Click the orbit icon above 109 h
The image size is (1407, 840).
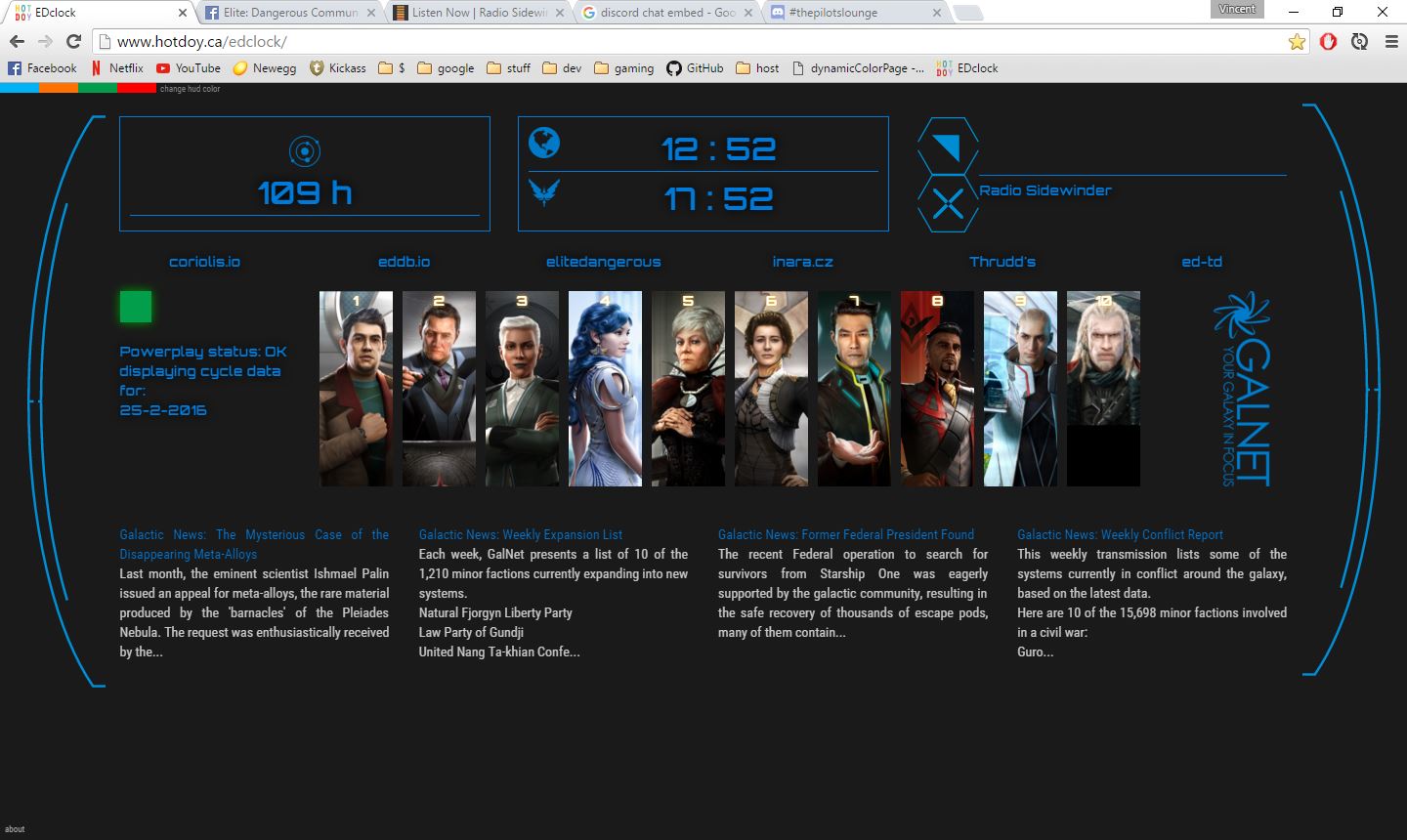[x=305, y=151]
